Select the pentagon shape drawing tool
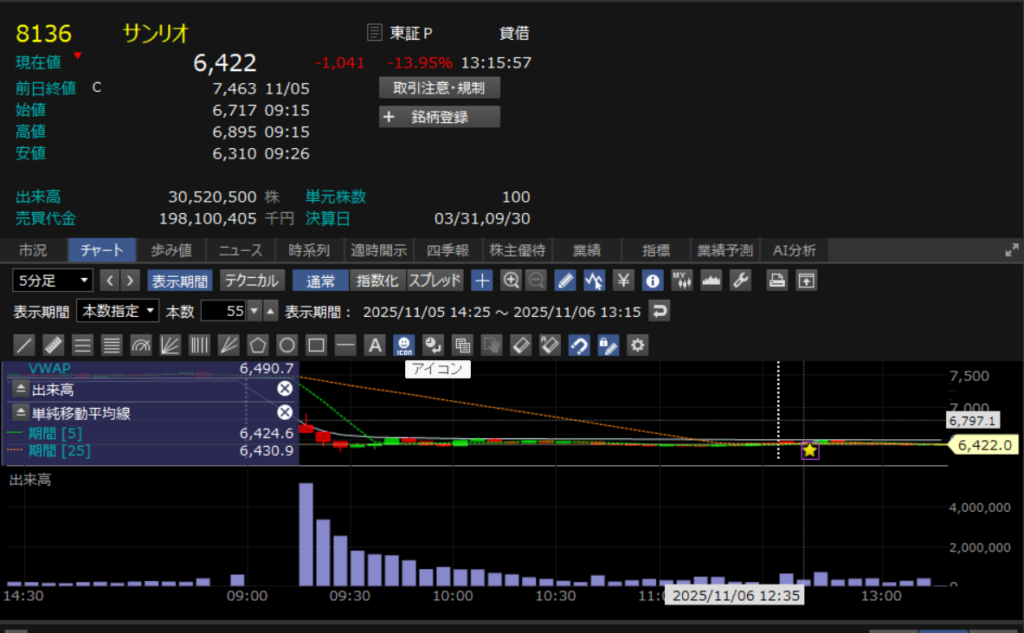Screen dimensions: 1024x633 pos(257,346)
